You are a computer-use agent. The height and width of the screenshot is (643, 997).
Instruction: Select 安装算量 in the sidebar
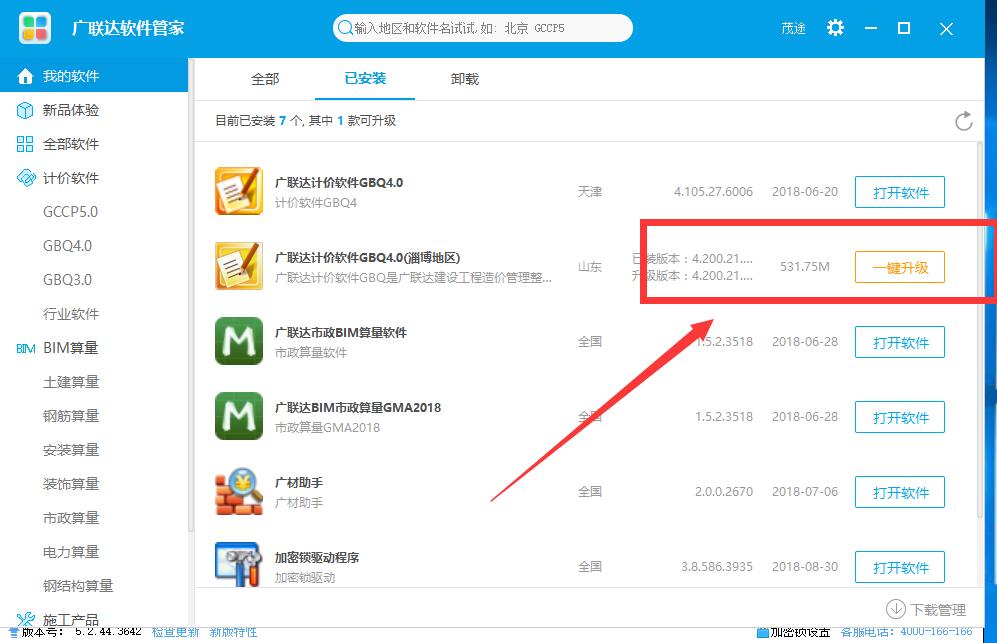click(71, 450)
